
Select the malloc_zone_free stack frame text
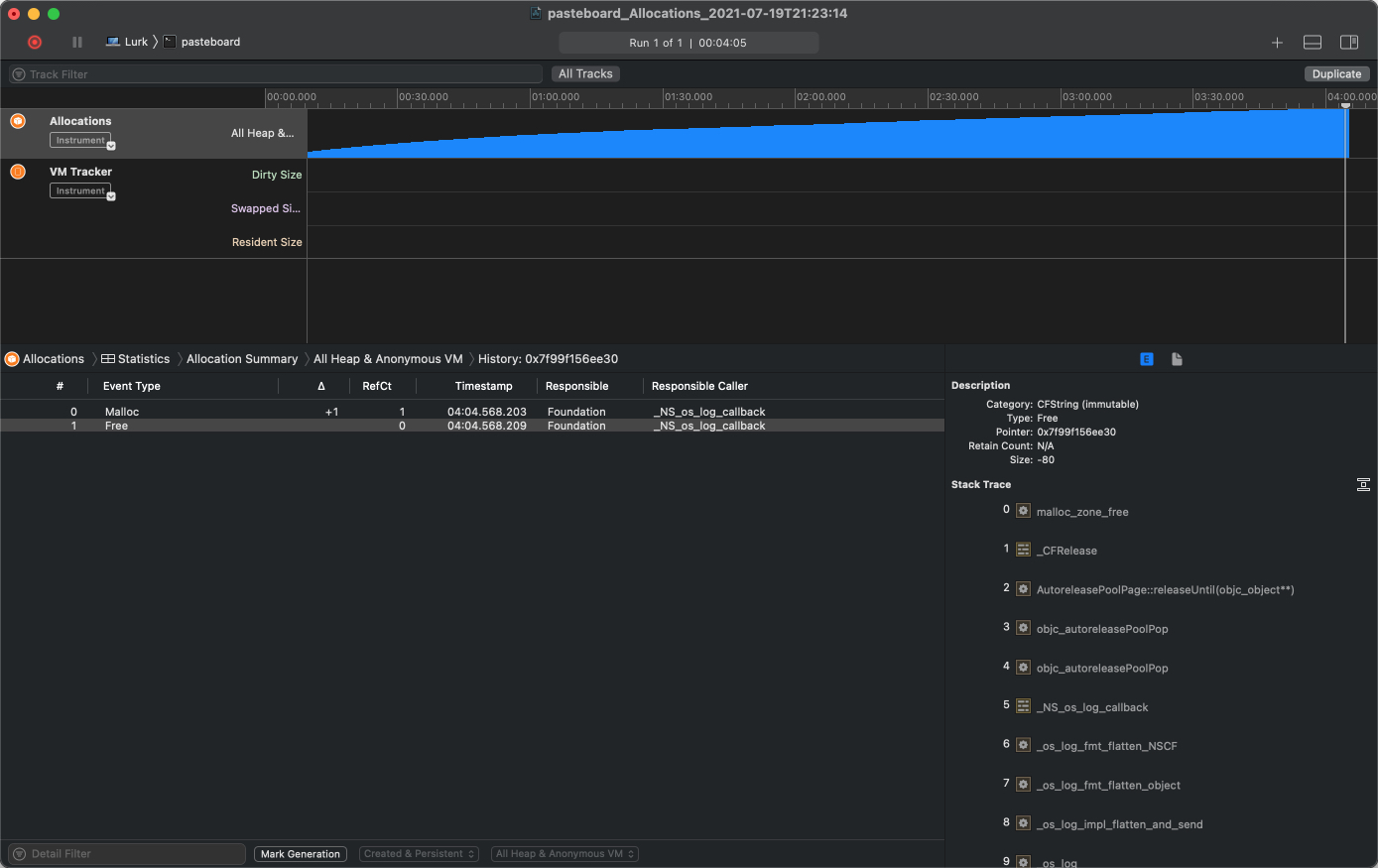[x=1082, y=512]
